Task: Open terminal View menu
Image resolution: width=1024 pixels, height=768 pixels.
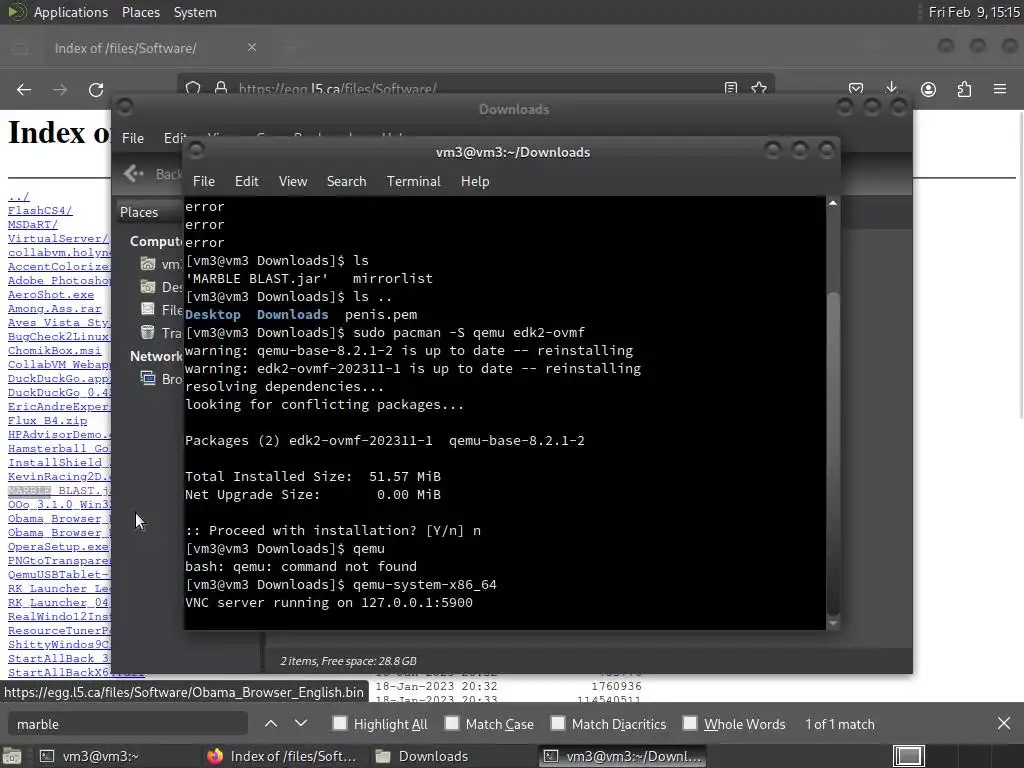Action: click(293, 181)
